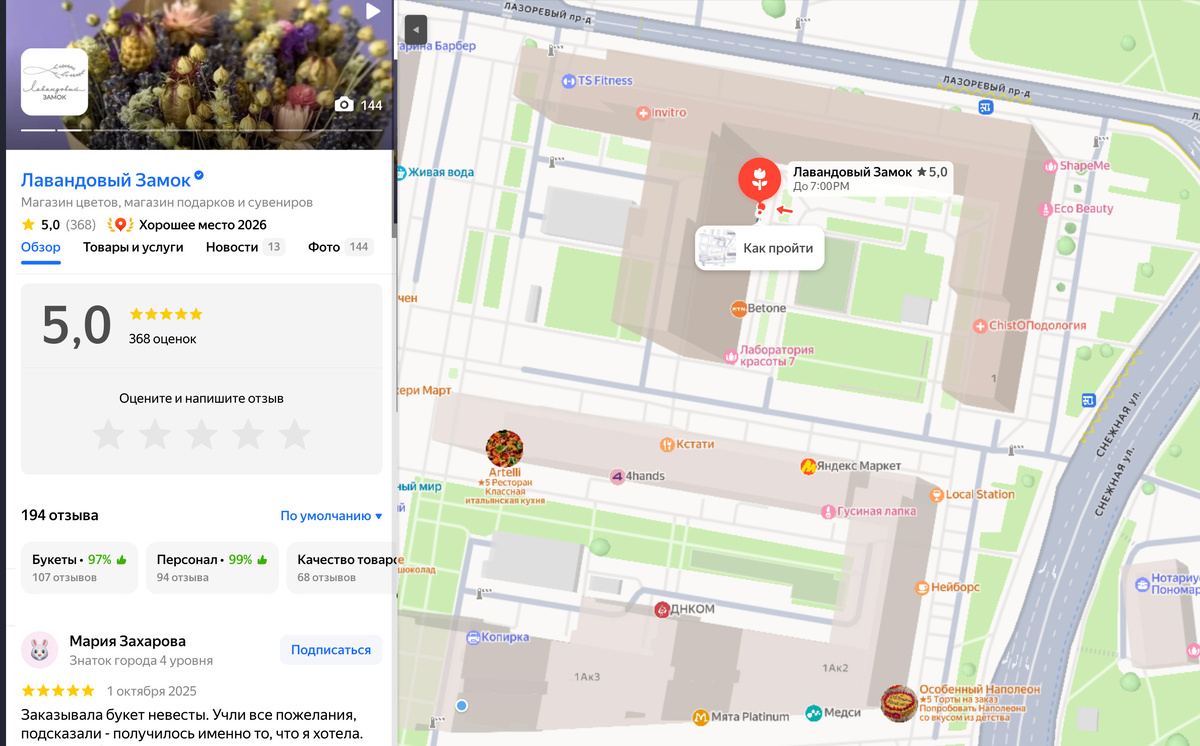
Task: Rate five stars in the review widget
Action: coord(294,434)
